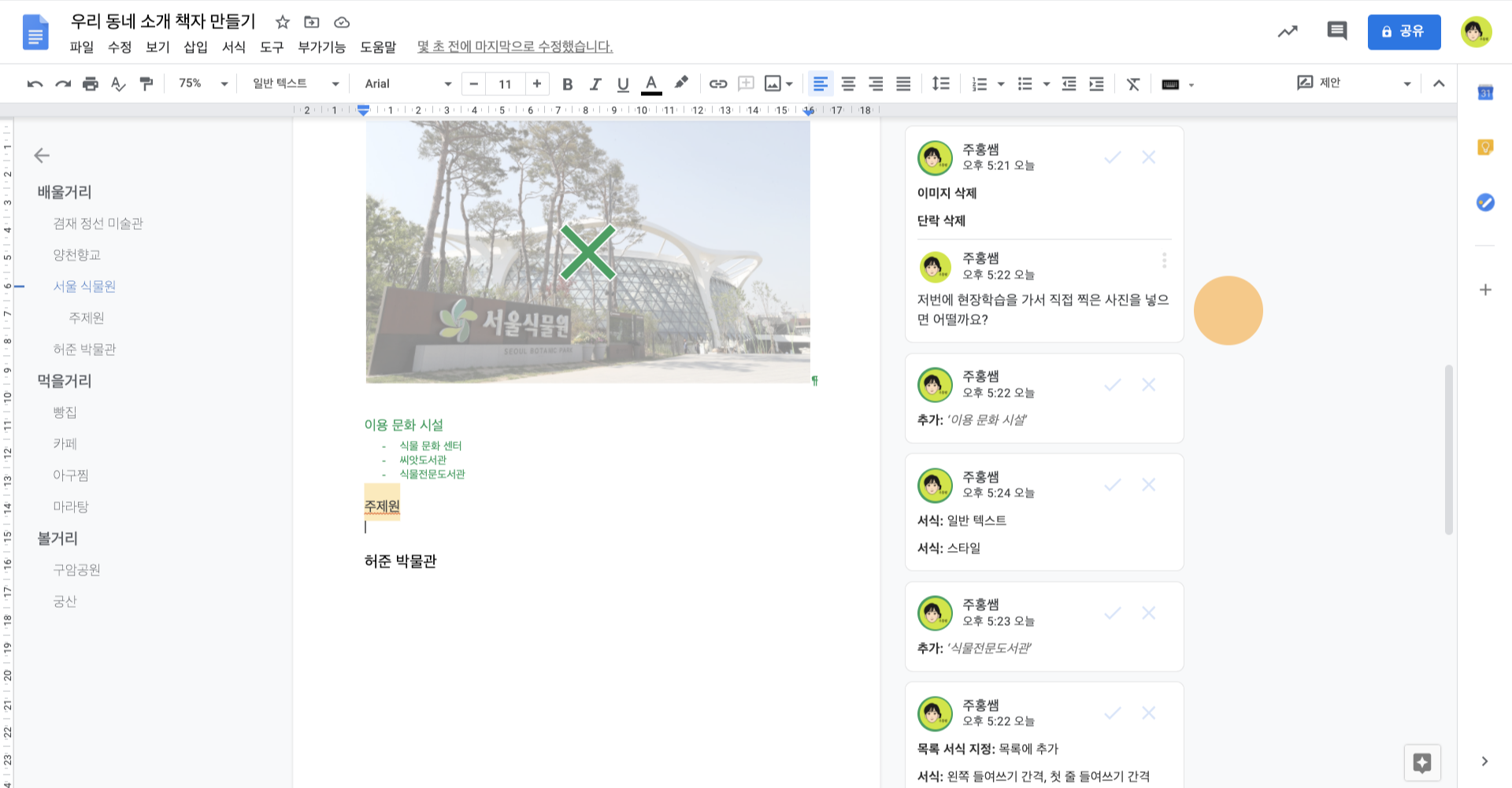
Task: Open input tools keyboard icon
Action: tap(1170, 84)
